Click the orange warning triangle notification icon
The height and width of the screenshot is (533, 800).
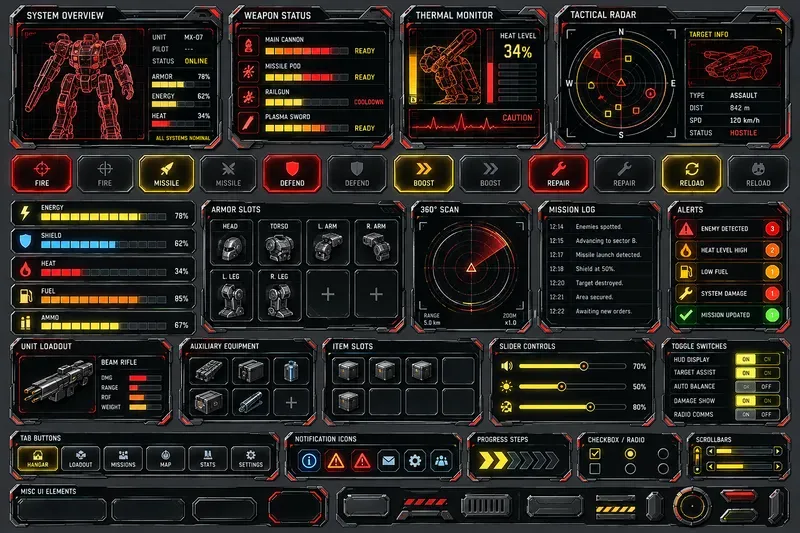coord(335,461)
